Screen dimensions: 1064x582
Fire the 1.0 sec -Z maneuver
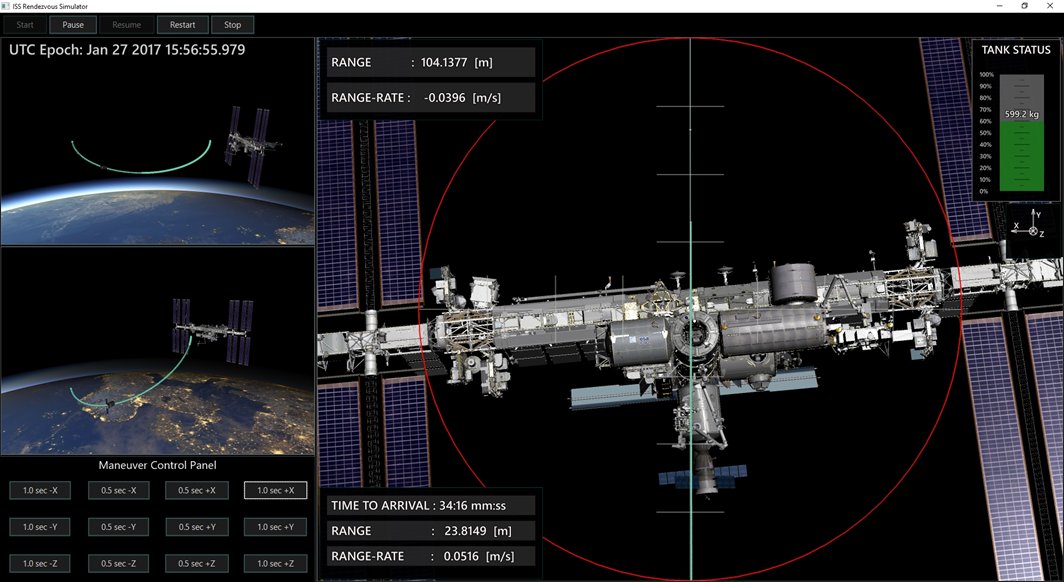pos(40,564)
